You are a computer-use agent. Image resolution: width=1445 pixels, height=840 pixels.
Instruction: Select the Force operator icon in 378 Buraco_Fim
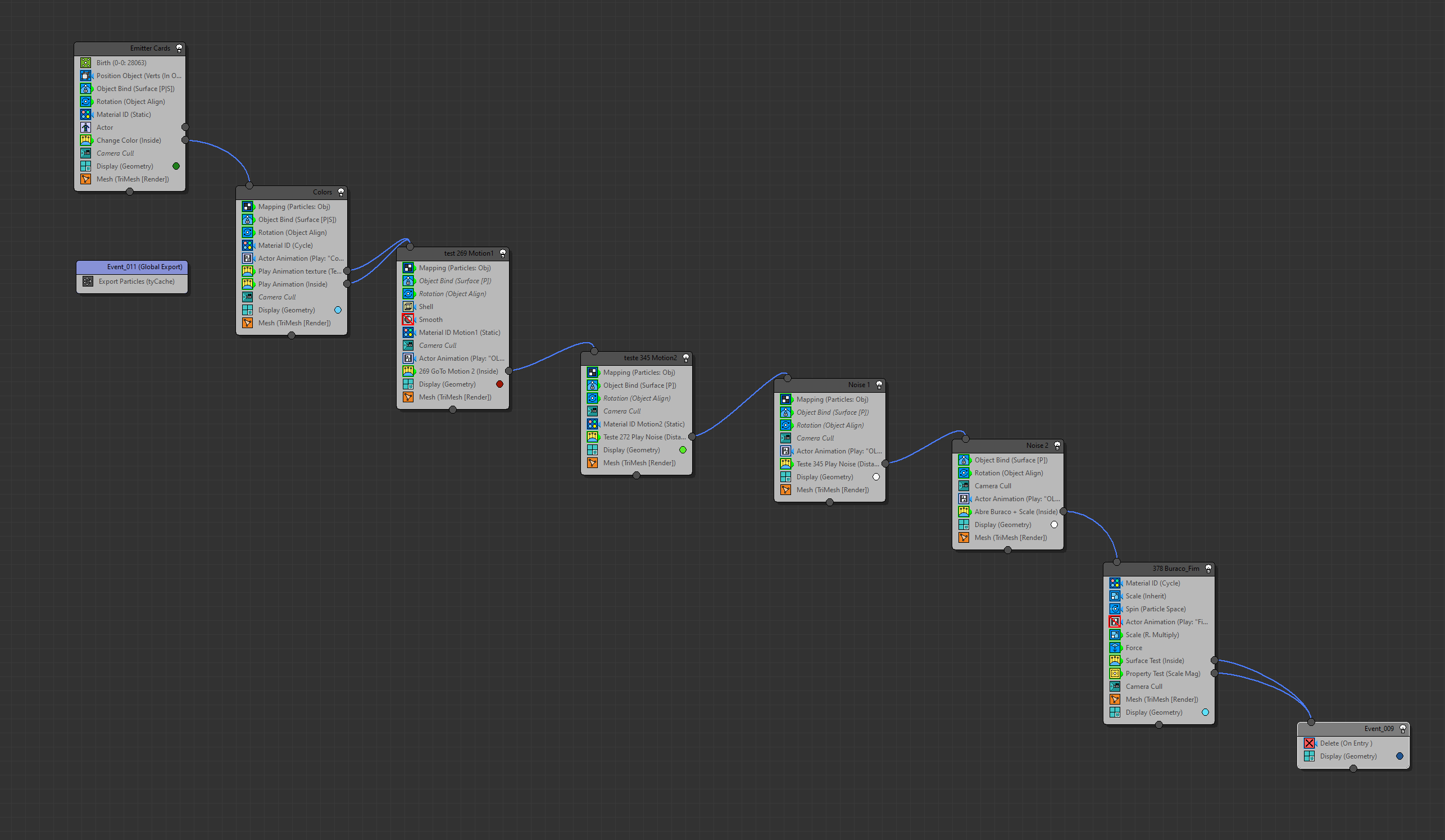click(1115, 647)
